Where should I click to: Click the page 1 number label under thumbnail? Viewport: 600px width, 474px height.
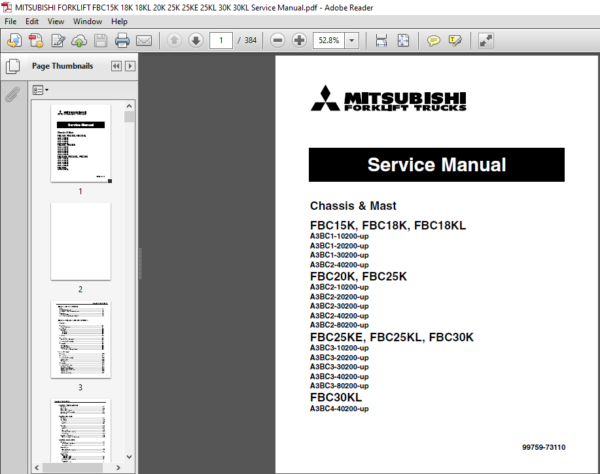(x=80, y=191)
